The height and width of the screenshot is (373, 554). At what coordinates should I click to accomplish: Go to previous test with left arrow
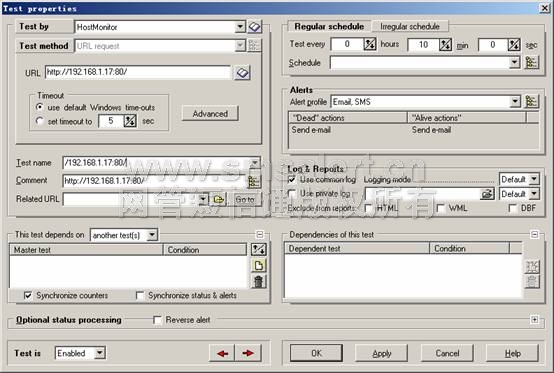pyautogui.click(x=222, y=353)
